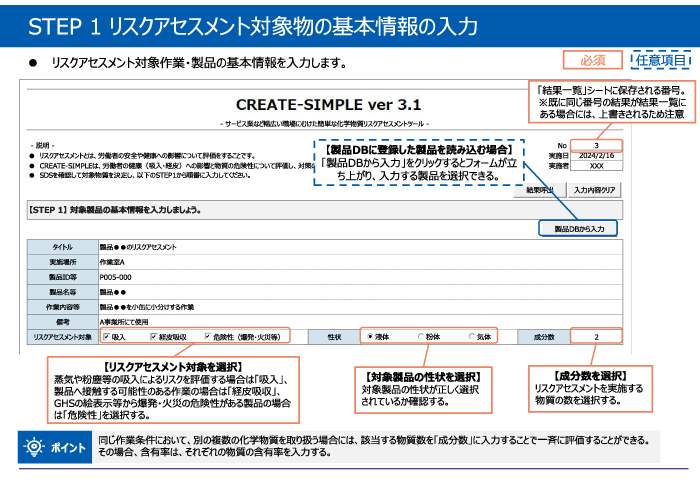Toggle the 吸入 checkbox
Image resolution: width=700 pixels, height=495 pixels.
(x=105, y=338)
